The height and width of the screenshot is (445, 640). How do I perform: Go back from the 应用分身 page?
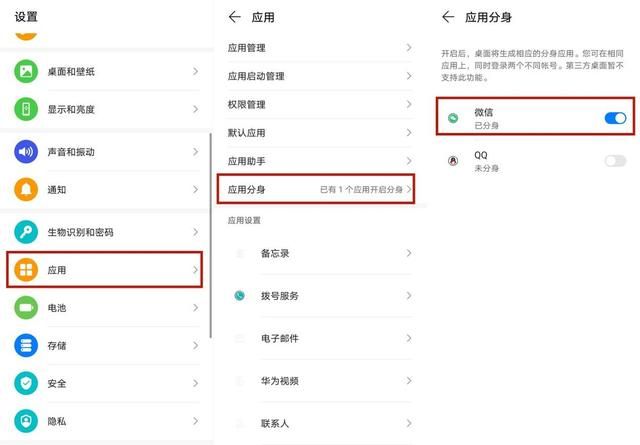tap(448, 17)
